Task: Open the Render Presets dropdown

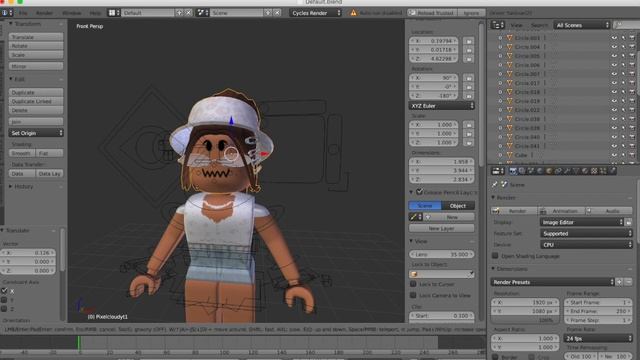Action: [552, 282]
